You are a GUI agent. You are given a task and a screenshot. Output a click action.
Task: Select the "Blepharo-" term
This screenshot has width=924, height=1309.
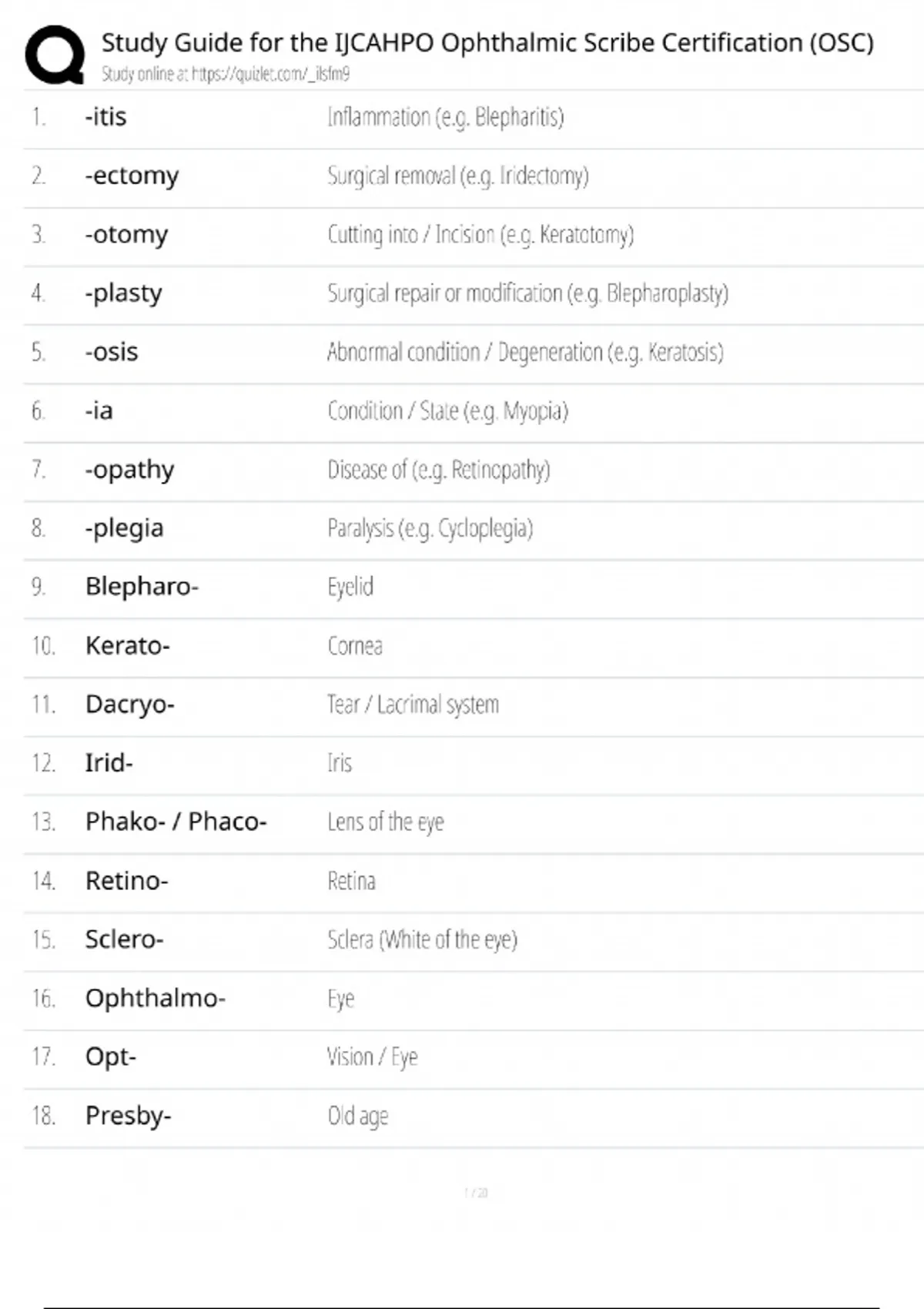142,587
